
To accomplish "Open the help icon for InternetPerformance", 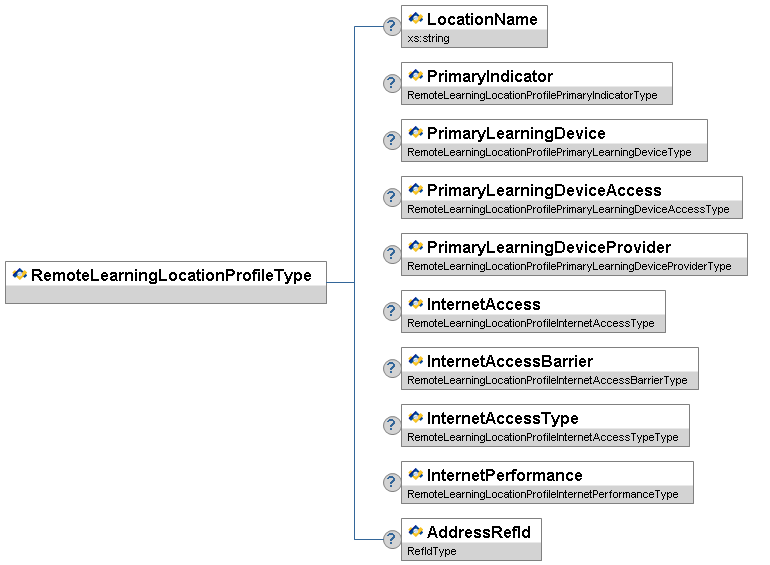I will [x=392, y=482].
